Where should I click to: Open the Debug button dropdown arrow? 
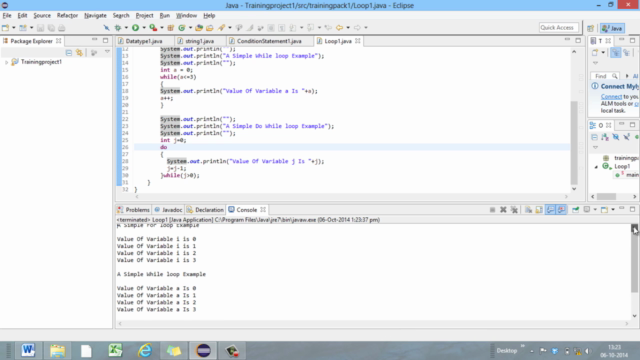pyautogui.click(x=126, y=28)
